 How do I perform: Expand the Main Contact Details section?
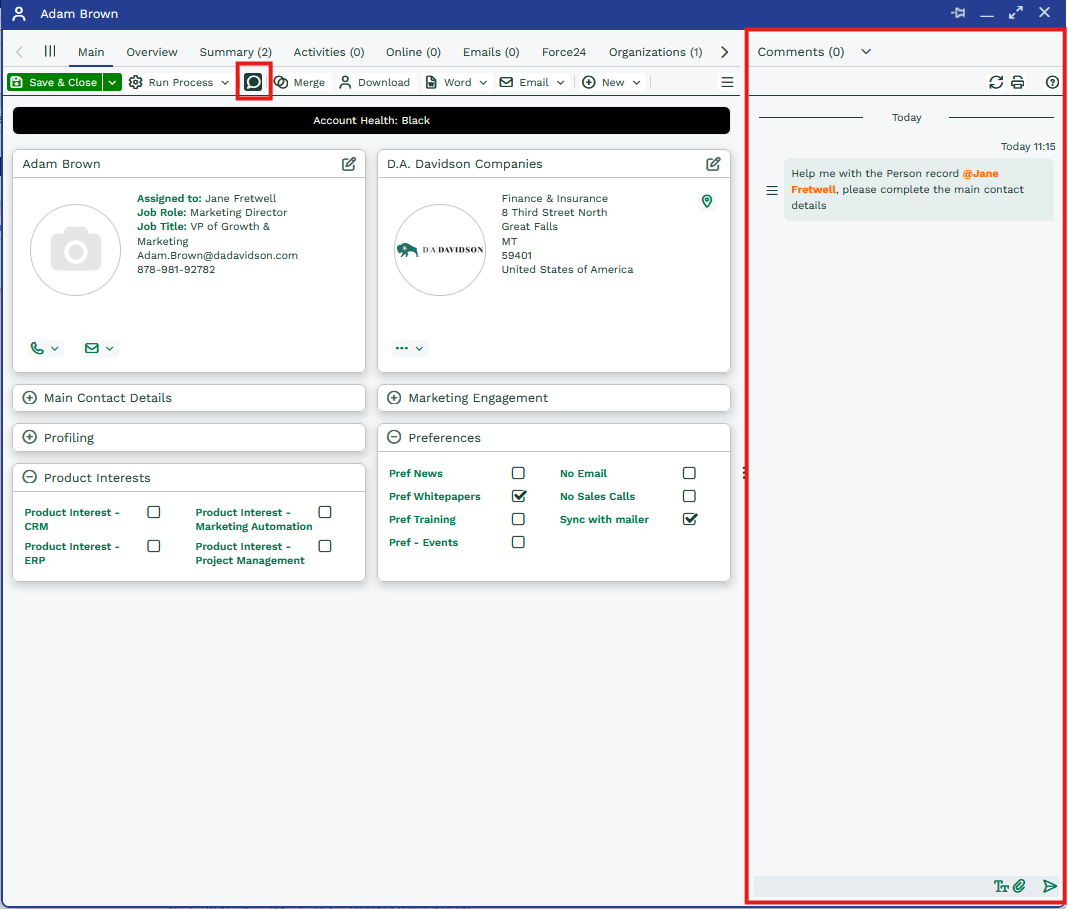(x=30, y=398)
